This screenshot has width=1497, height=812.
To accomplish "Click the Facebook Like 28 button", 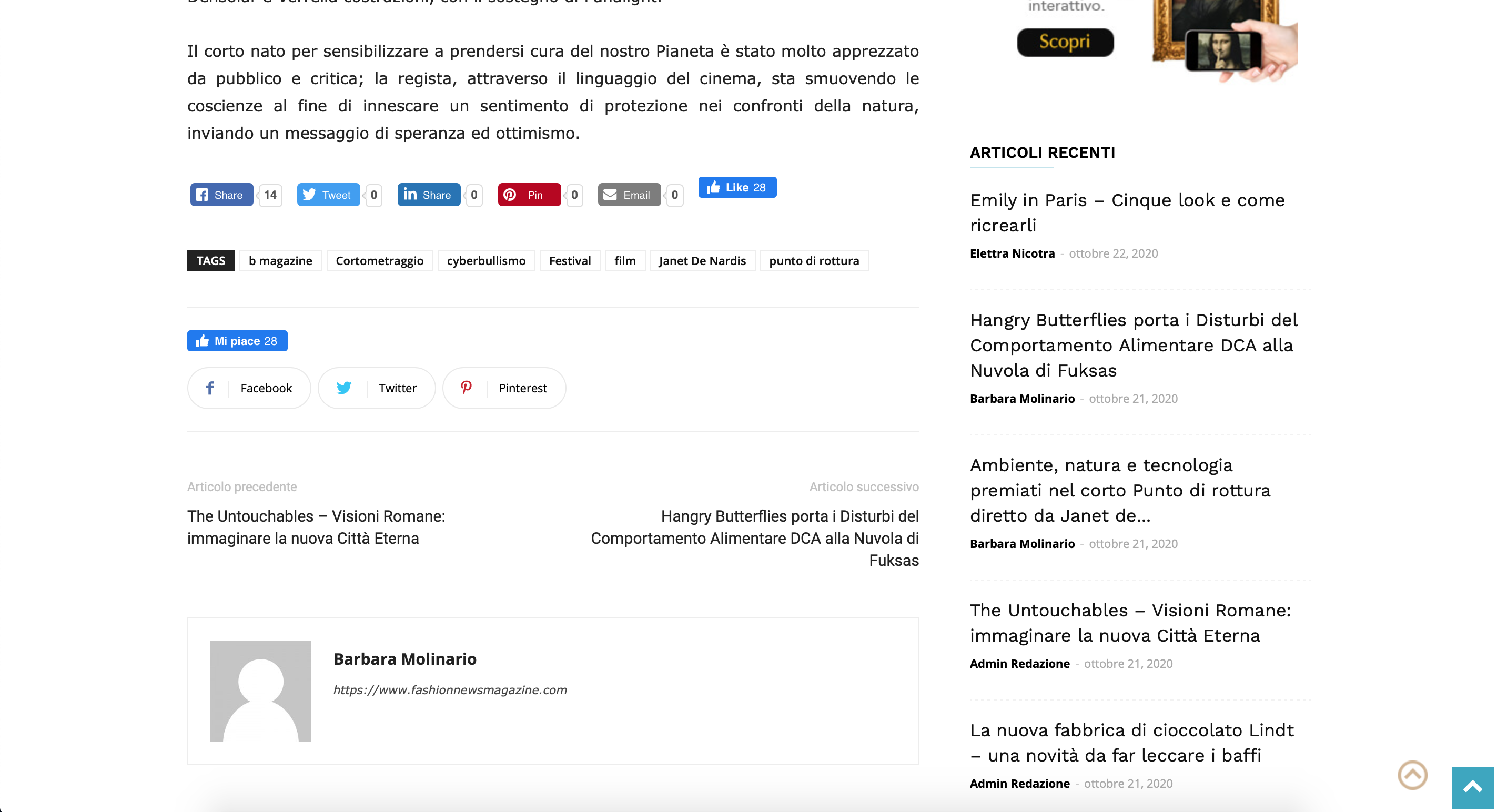I will (x=737, y=187).
